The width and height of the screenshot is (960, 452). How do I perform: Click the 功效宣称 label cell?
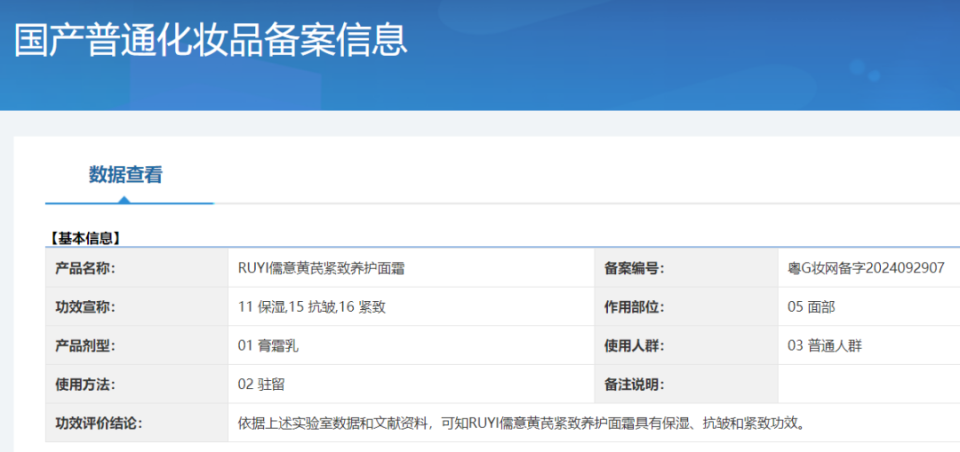point(137,306)
